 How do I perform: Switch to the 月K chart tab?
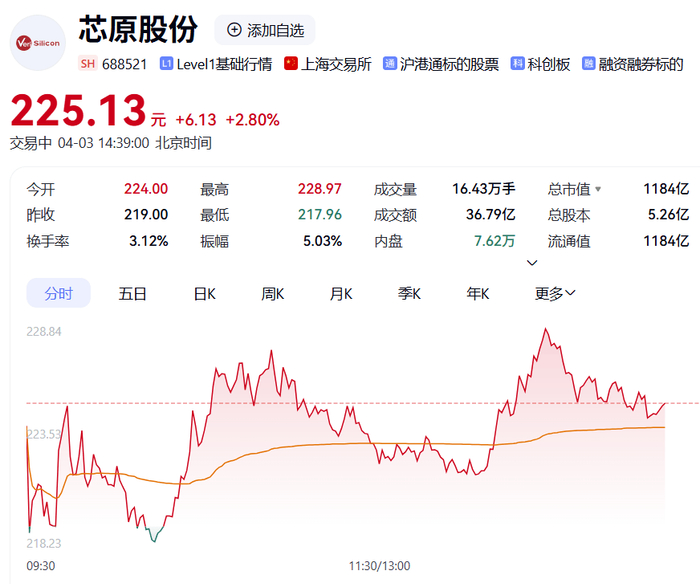[x=341, y=293]
